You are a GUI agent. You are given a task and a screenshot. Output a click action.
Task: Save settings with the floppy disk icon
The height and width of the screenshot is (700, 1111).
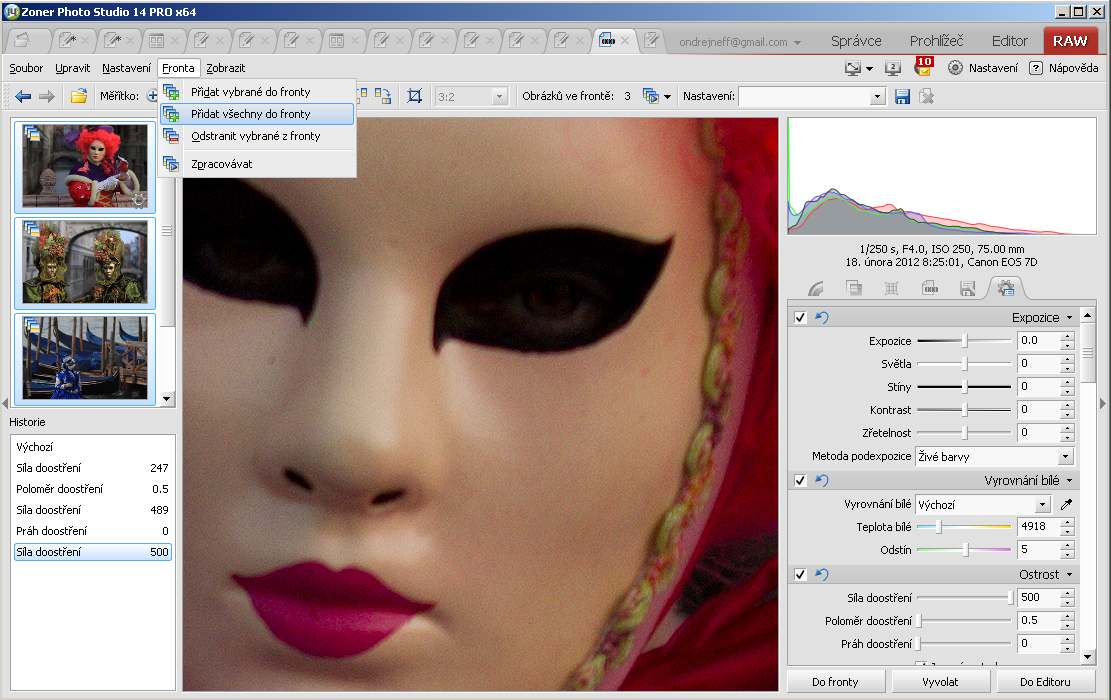click(x=903, y=96)
